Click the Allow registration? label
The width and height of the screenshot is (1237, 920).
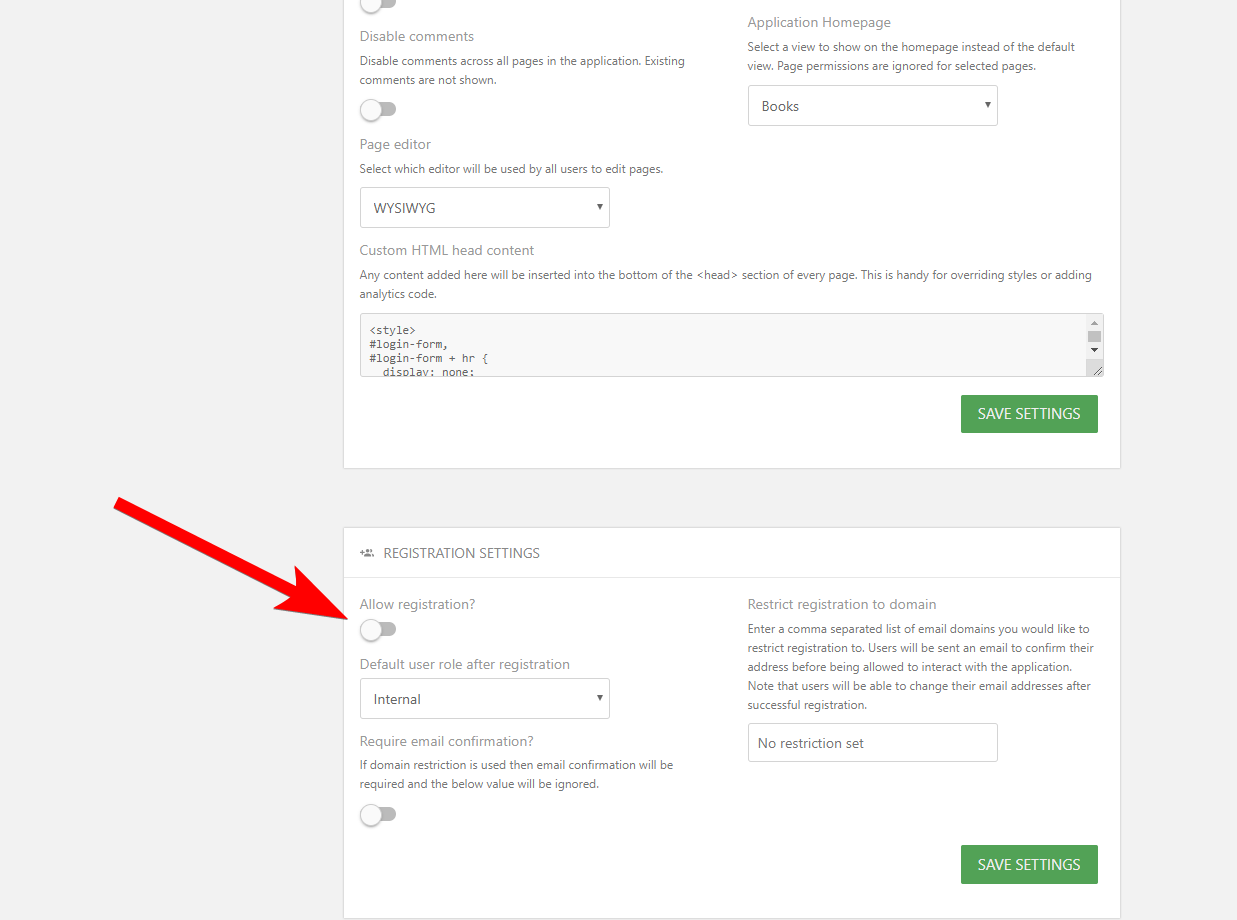coord(418,603)
